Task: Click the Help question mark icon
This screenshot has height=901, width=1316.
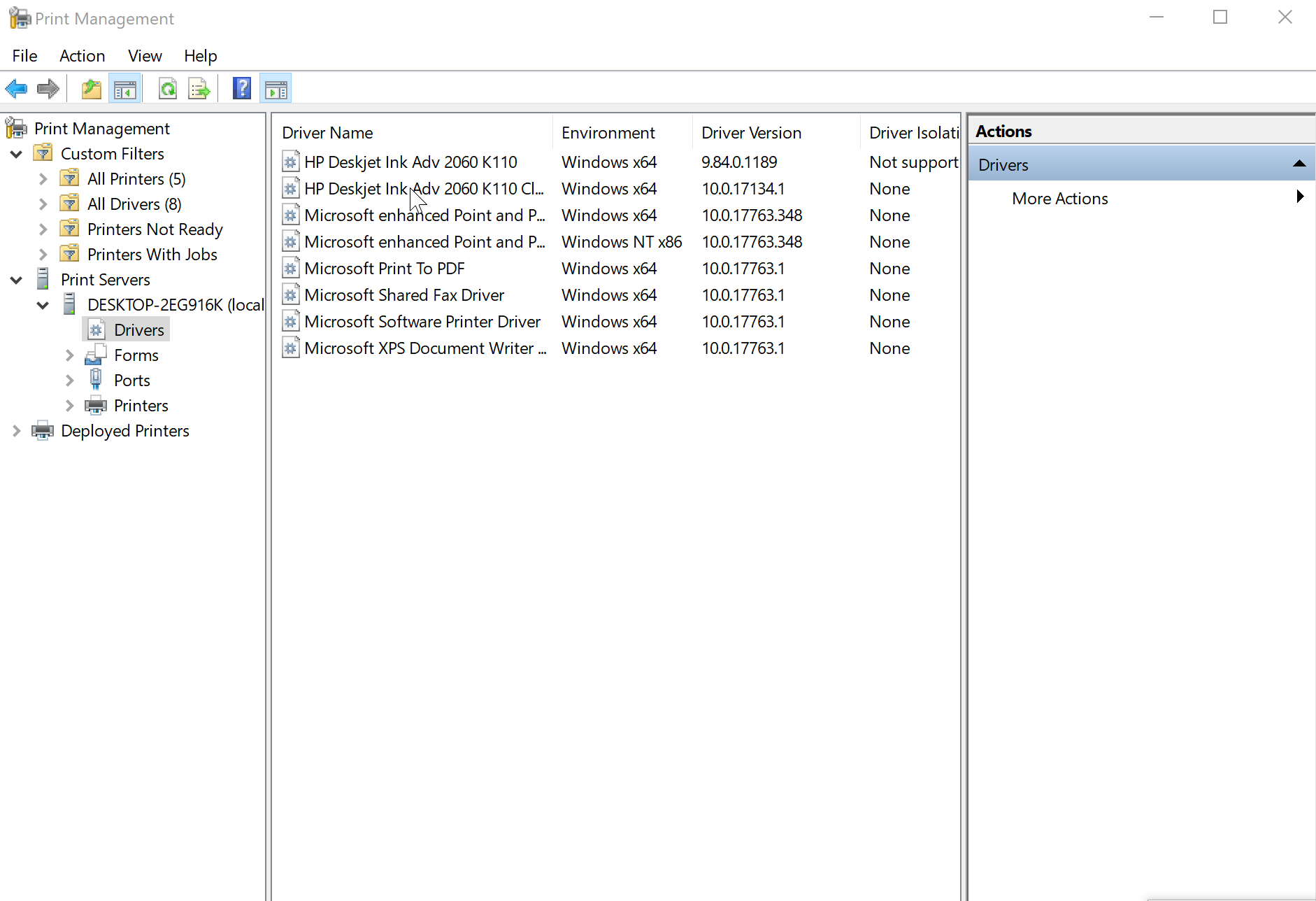Action: click(x=242, y=89)
